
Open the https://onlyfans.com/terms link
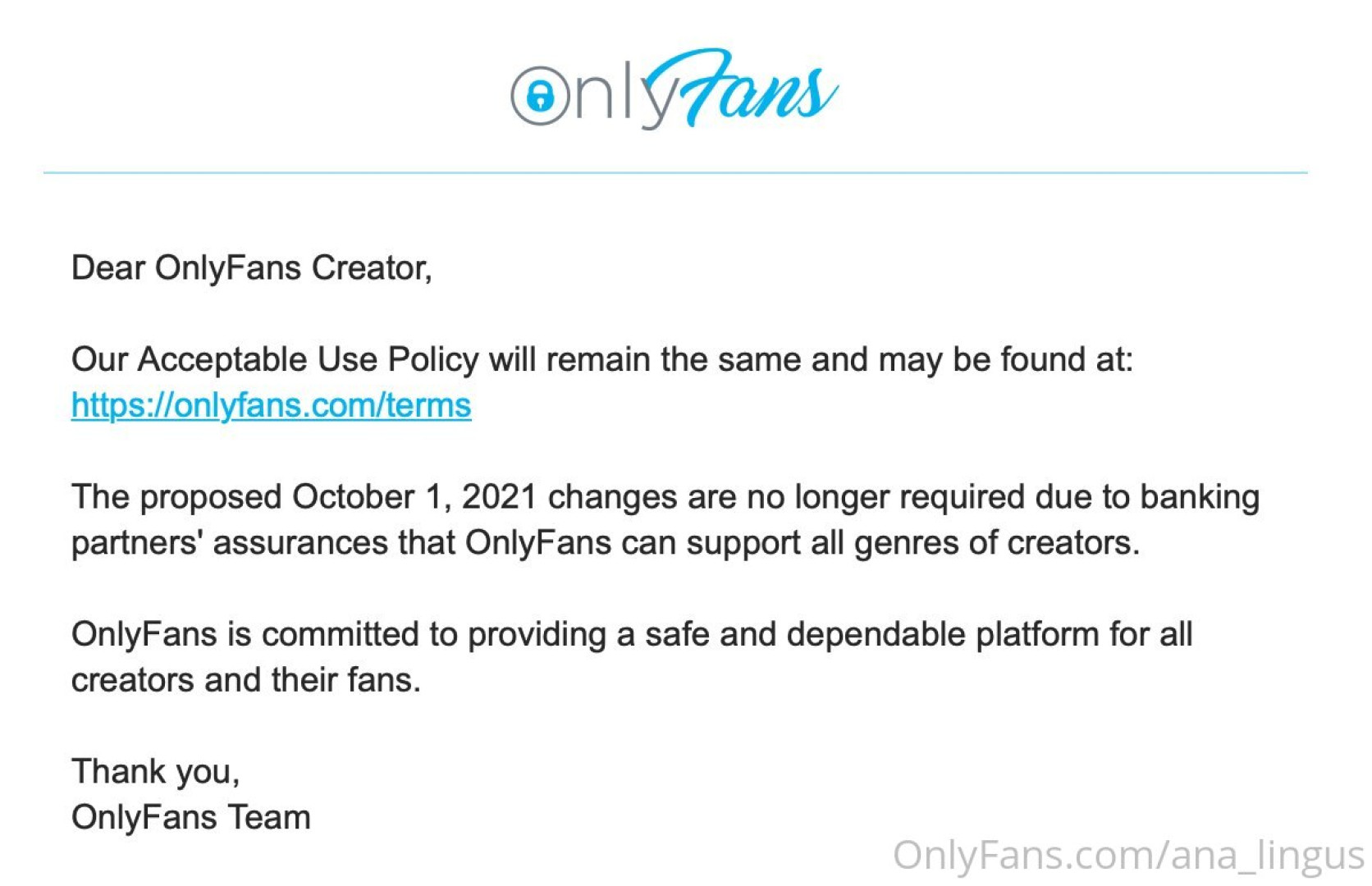(x=271, y=405)
